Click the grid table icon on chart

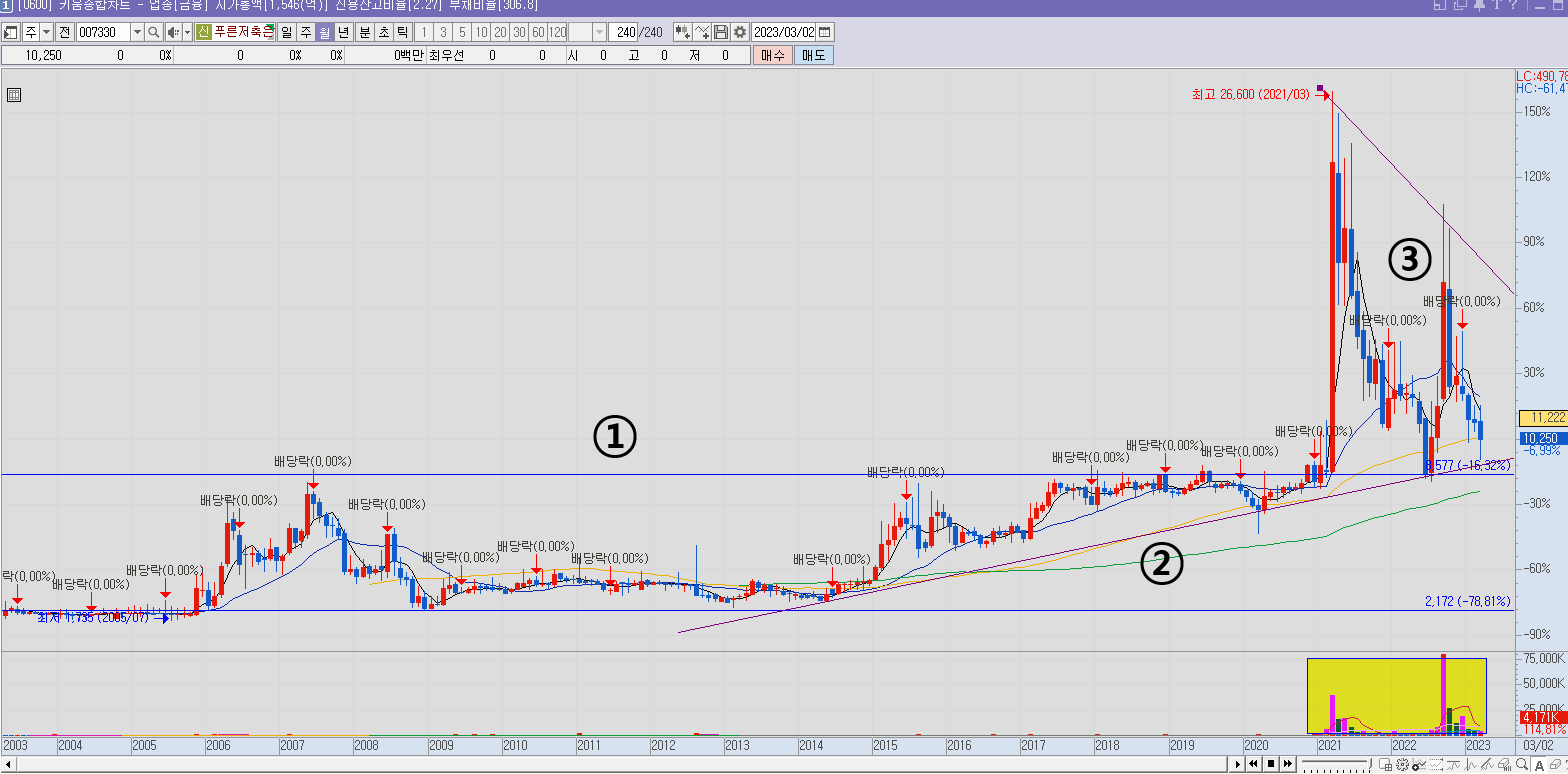pos(14,95)
